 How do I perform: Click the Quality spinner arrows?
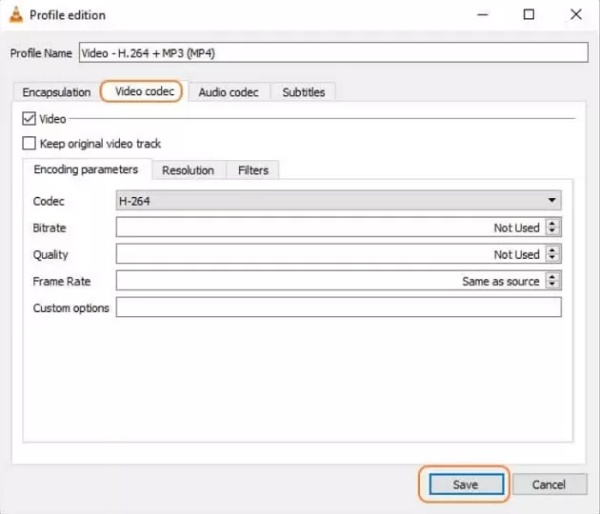point(553,255)
